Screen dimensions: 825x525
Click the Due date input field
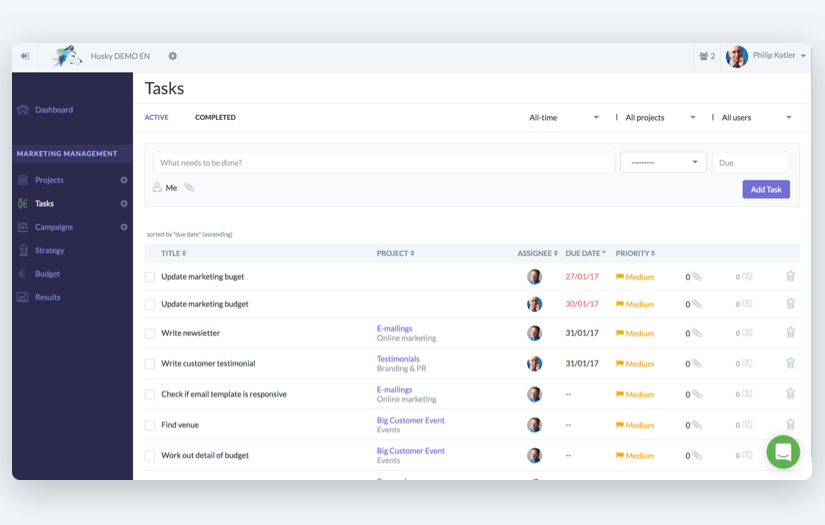click(750, 163)
